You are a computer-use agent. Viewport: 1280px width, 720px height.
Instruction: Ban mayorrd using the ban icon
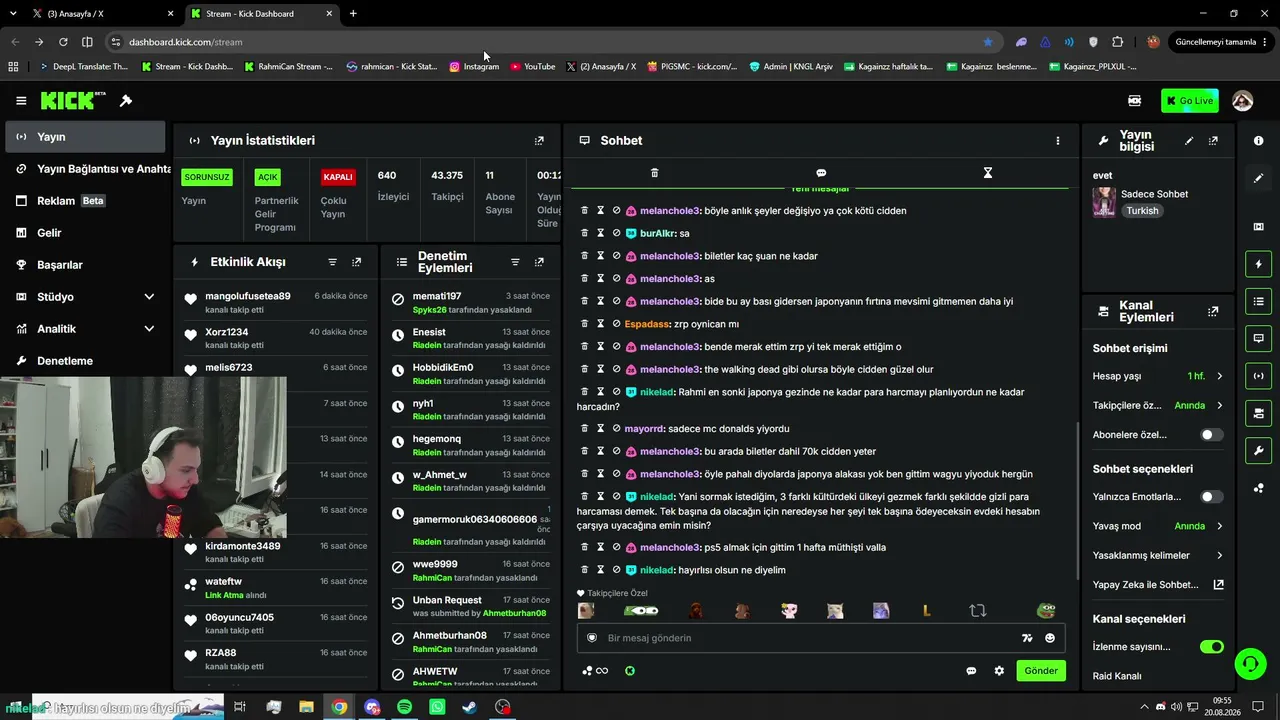tap(616, 429)
